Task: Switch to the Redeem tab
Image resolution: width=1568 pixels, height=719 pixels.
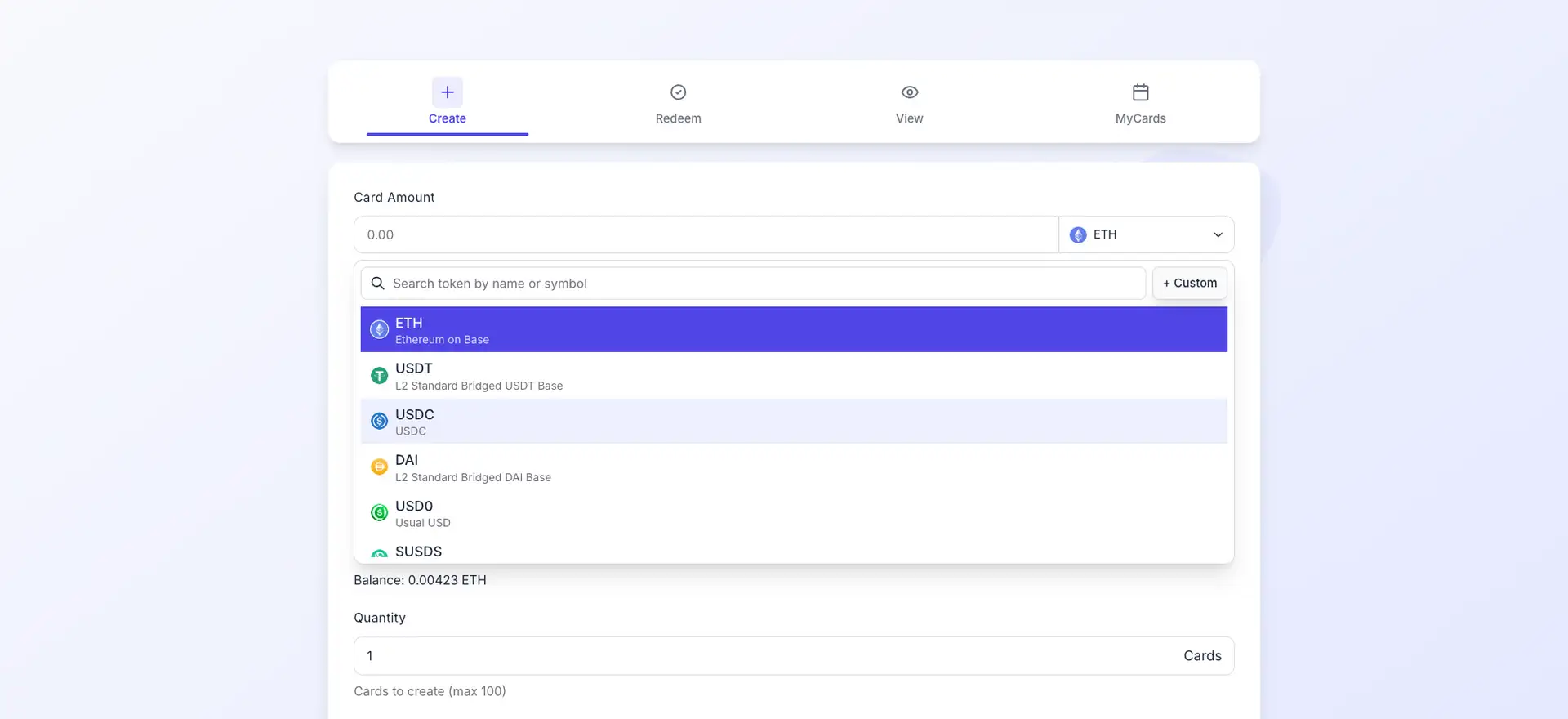Action: pyautogui.click(x=678, y=118)
